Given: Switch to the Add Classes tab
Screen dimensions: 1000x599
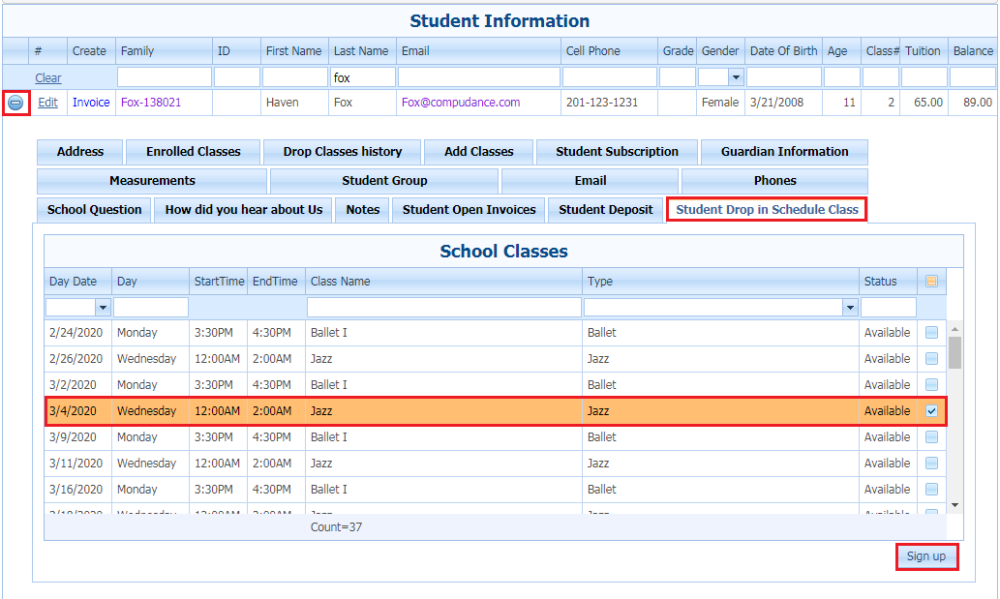Looking at the screenshot, I should click(x=478, y=151).
